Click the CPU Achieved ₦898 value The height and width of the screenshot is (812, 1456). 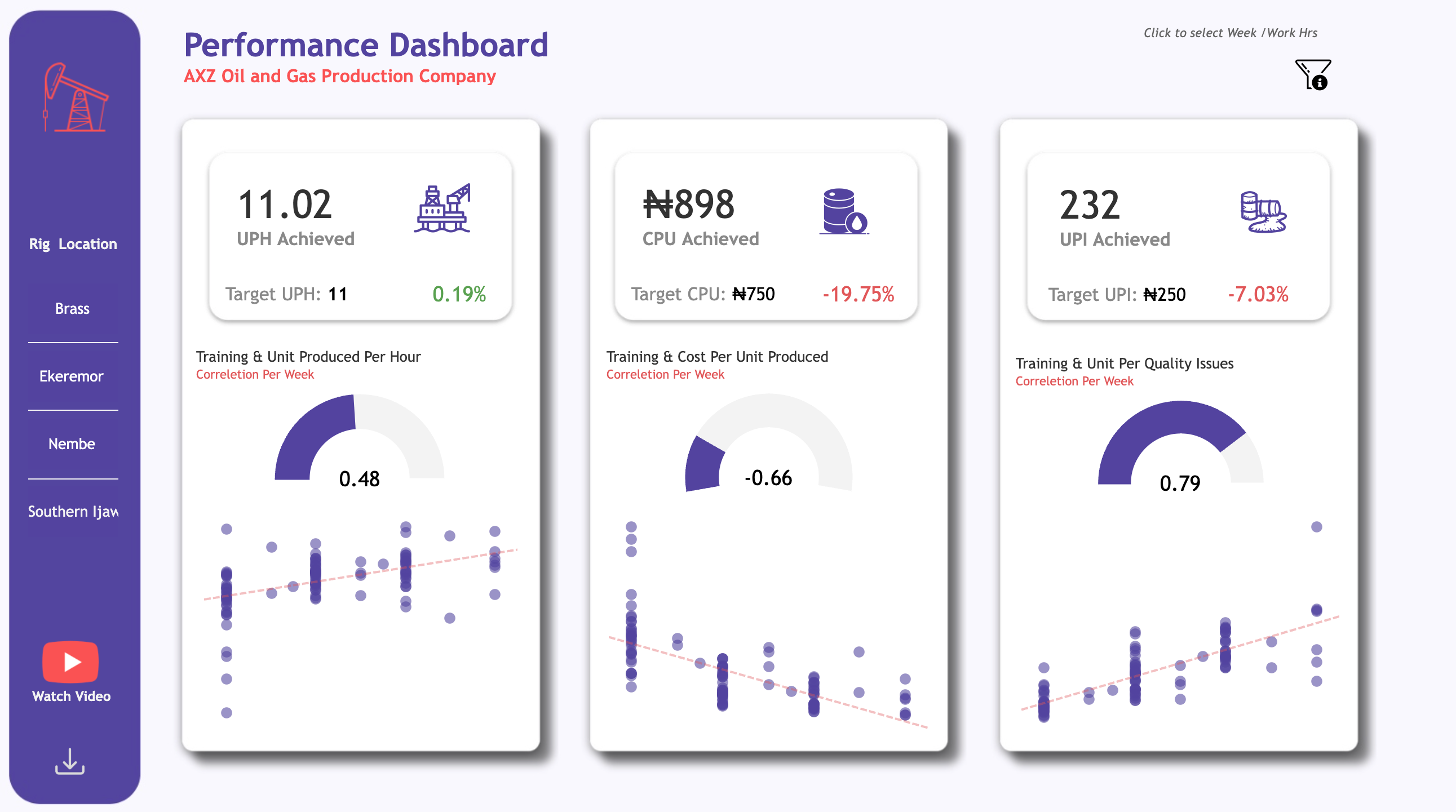688,205
